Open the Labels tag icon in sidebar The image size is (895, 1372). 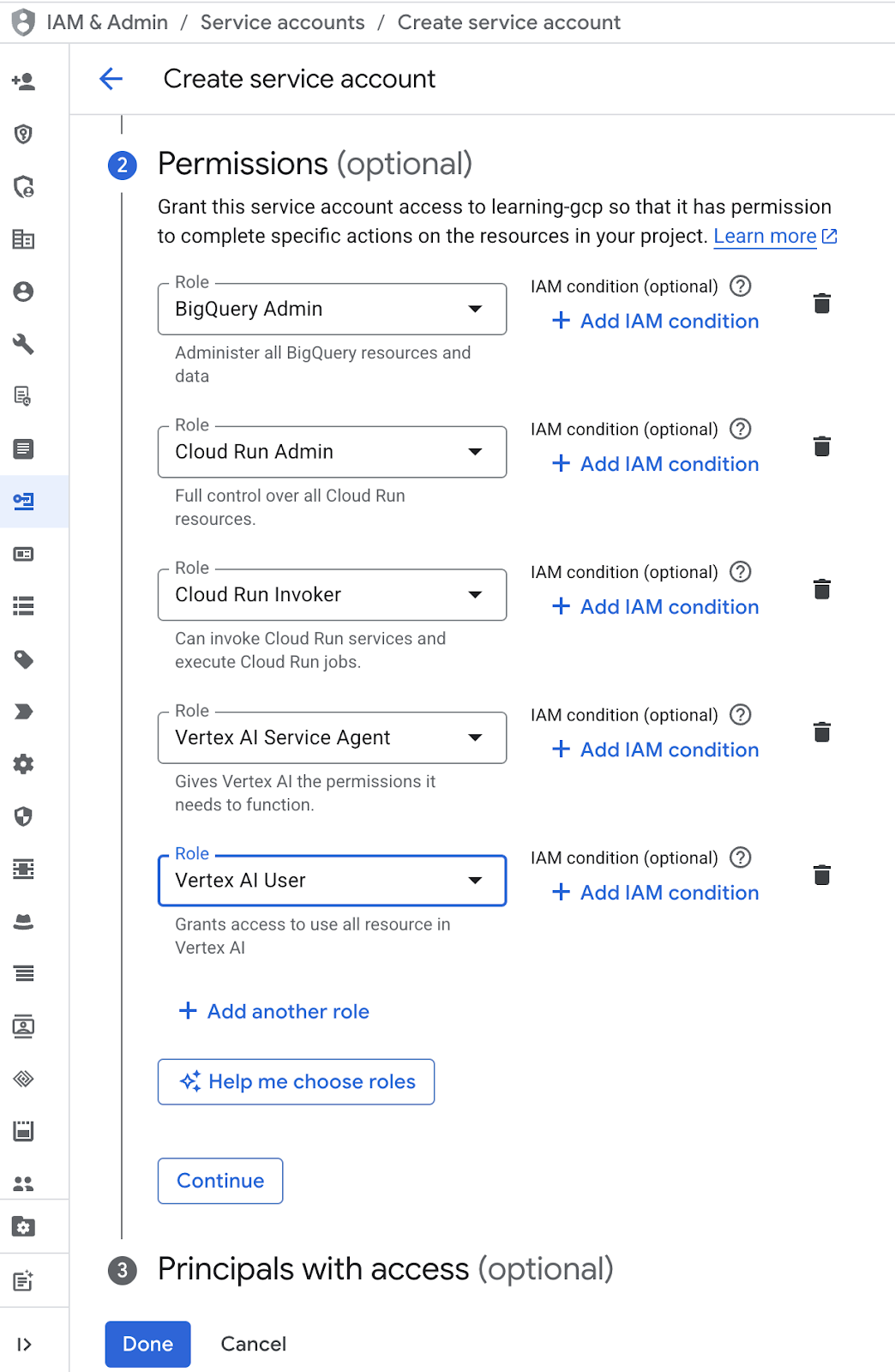click(x=24, y=659)
